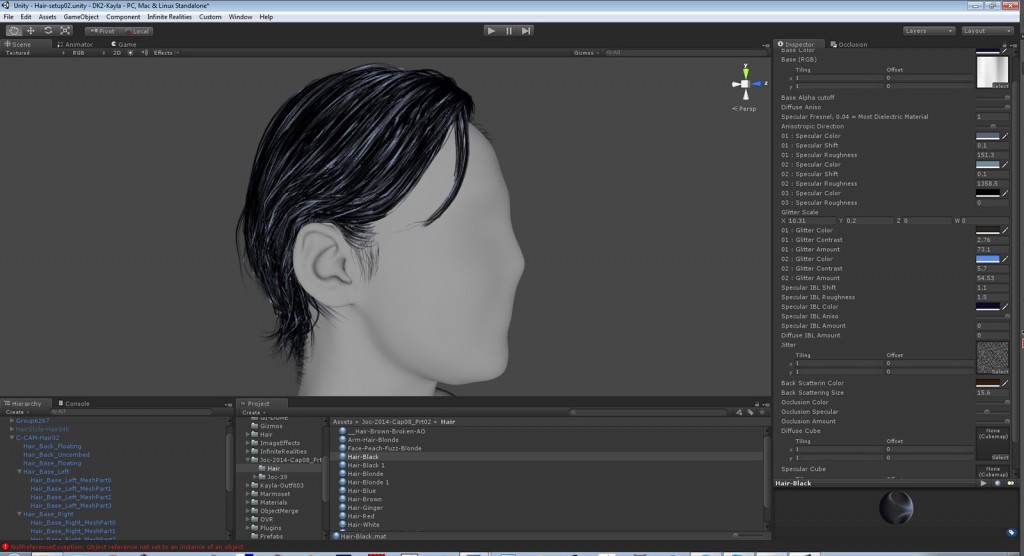Open the 02 Glitter Color swatch
Screen dimensions: 1024x556
click(x=987, y=259)
